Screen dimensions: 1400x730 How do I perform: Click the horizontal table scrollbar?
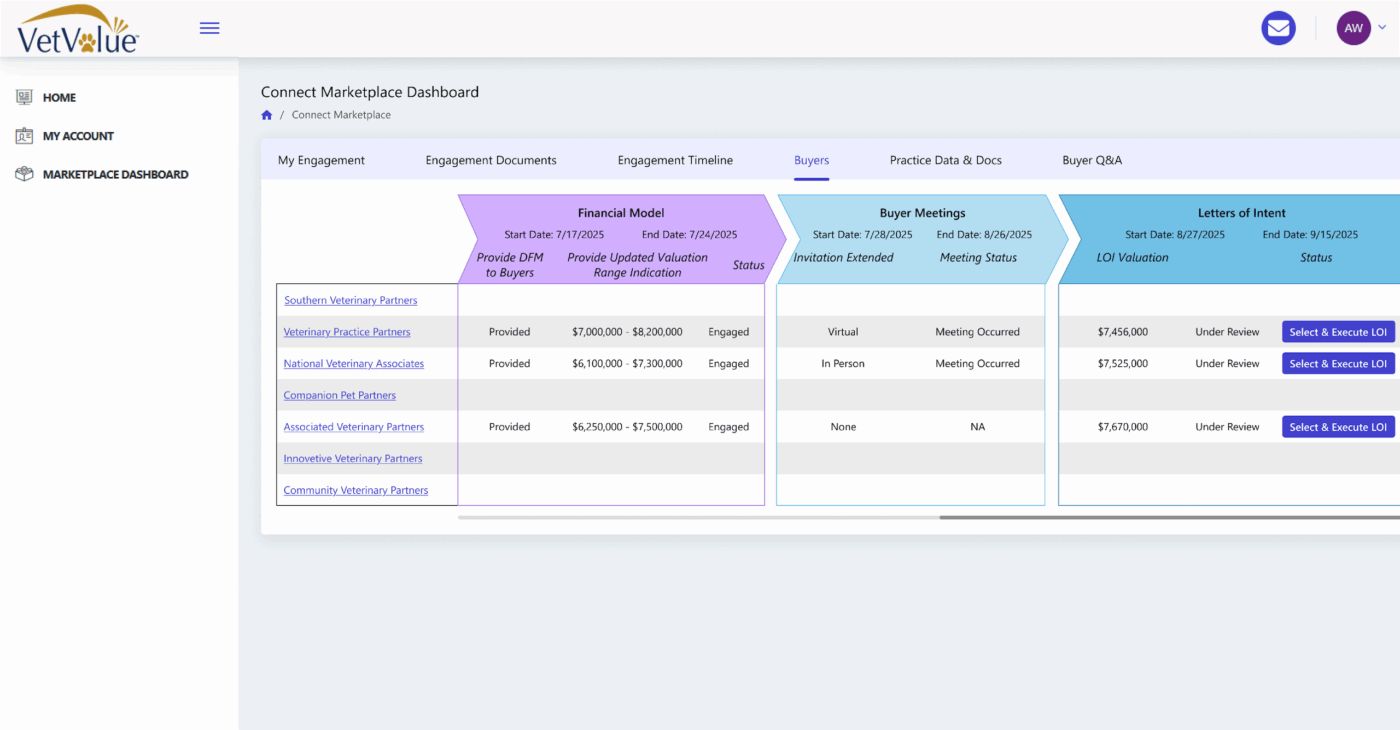[1168, 517]
